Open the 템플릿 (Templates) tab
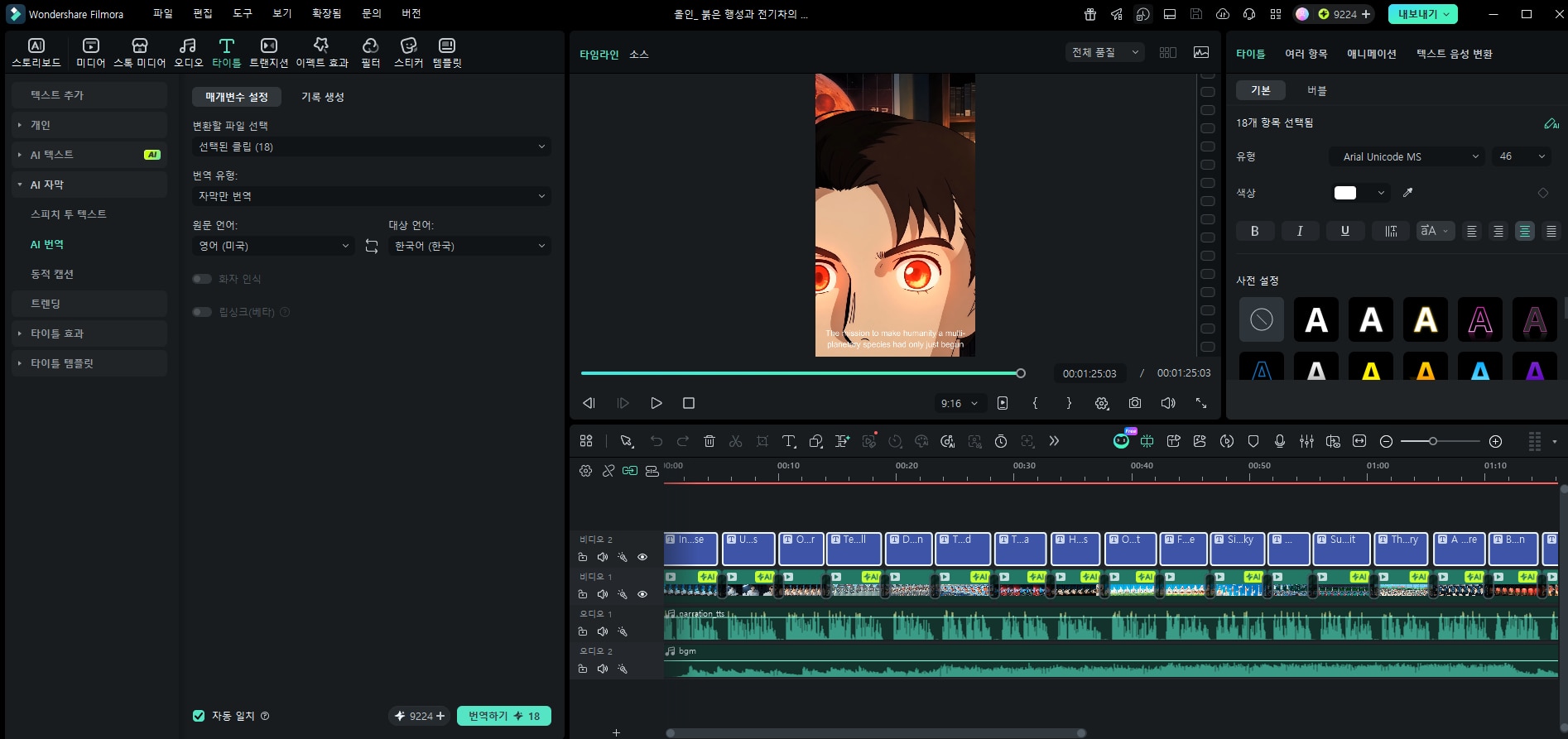This screenshot has height=739, width=1568. pyautogui.click(x=447, y=52)
